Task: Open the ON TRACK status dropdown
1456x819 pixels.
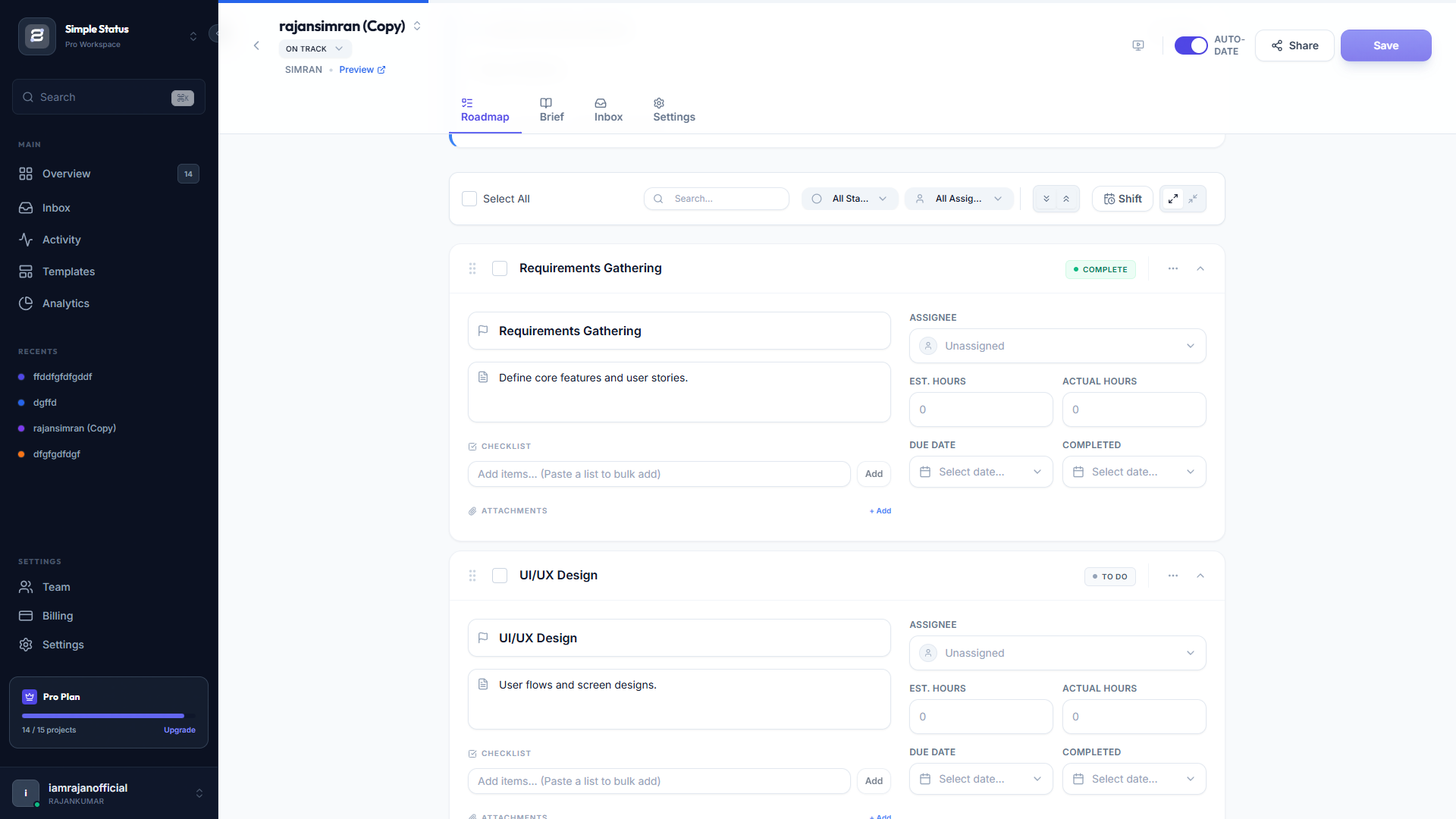Action: 314,49
